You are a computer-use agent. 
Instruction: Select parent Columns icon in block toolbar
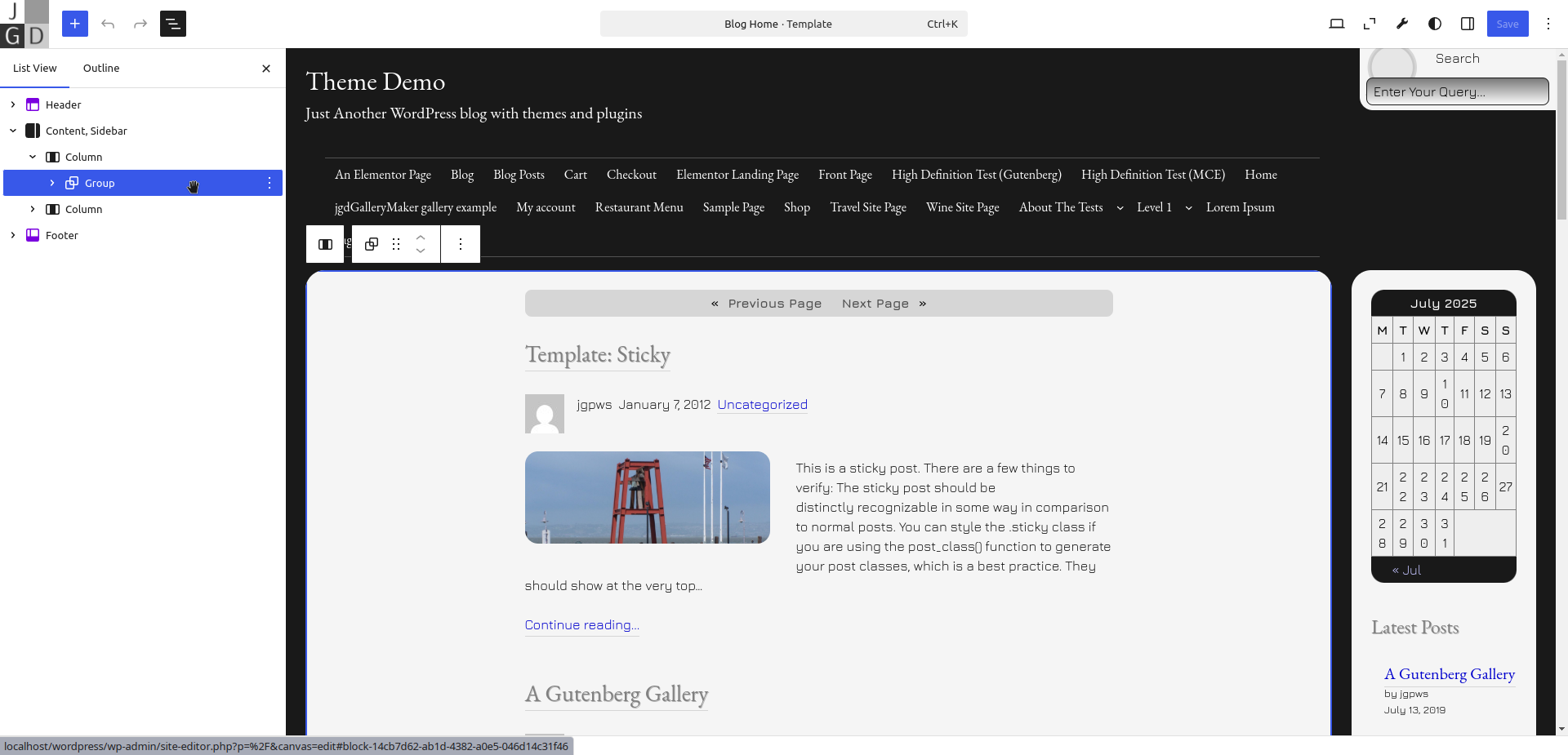325,244
